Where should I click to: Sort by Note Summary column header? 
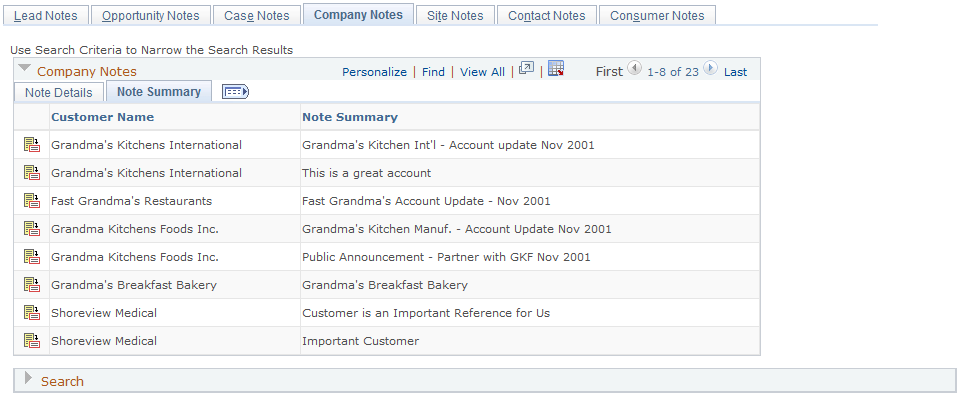(x=350, y=117)
